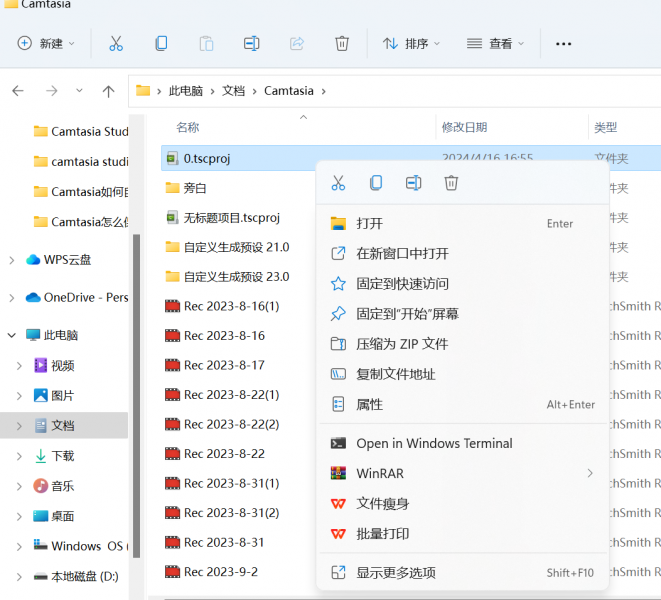The width and height of the screenshot is (661, 600).
Task: Select 压缩为 ZIP 文件 menu entry
Action: click(x=402, y=344)
